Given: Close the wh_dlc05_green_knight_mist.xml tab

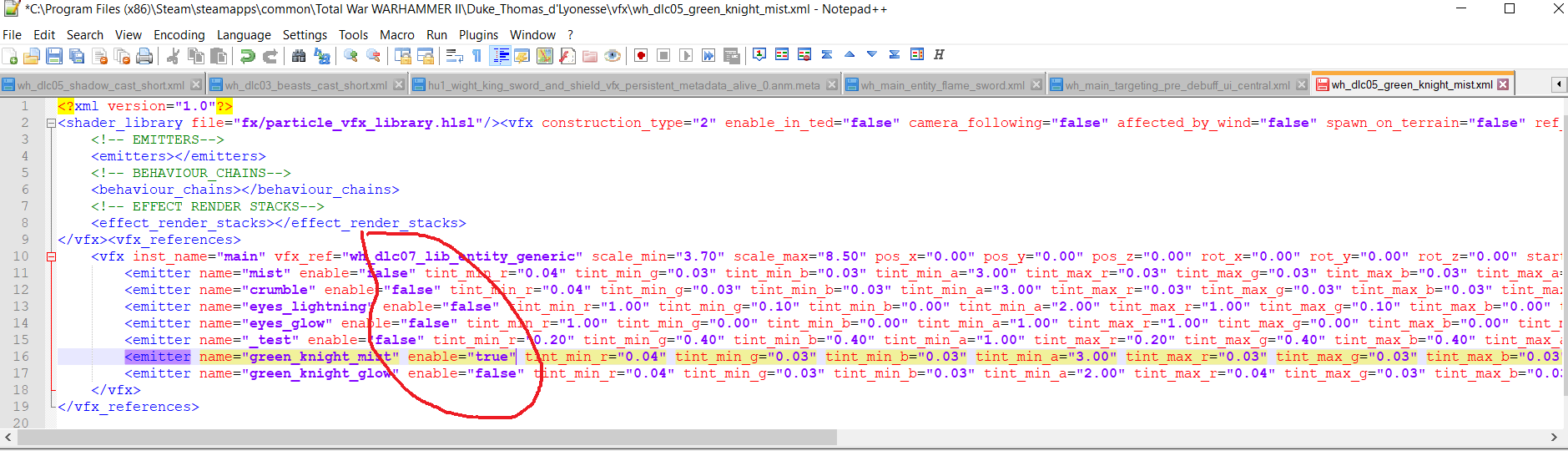Looking at the screenshot, I should pyautogui.click(x=1503, y=84).
